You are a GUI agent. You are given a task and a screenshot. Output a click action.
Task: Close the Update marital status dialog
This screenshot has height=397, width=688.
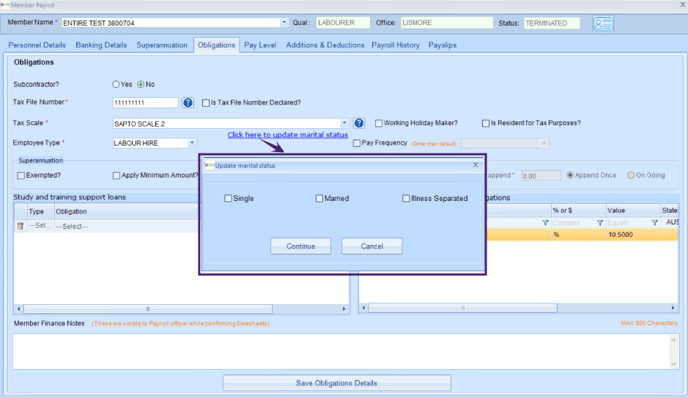point(476,165)
